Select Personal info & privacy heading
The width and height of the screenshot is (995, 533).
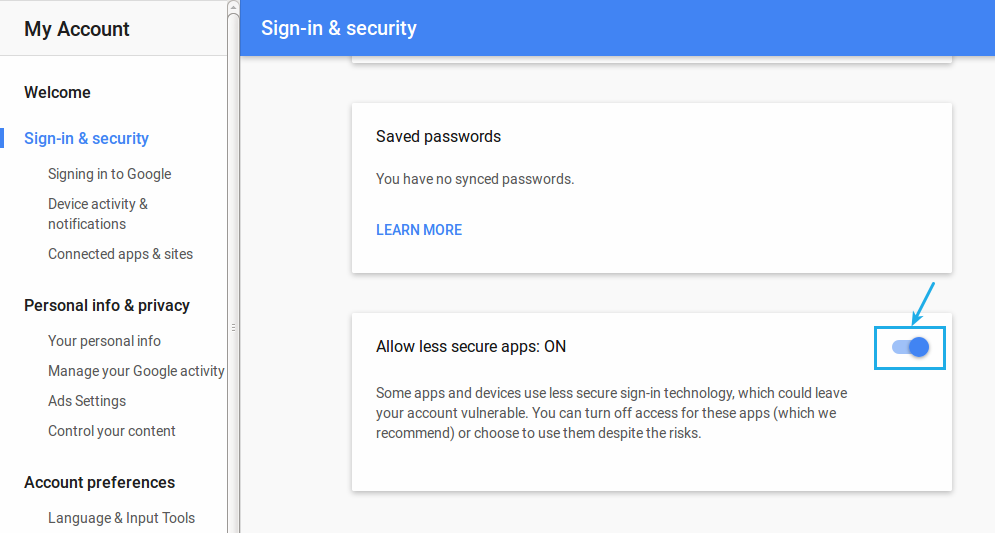coord(107,305)
